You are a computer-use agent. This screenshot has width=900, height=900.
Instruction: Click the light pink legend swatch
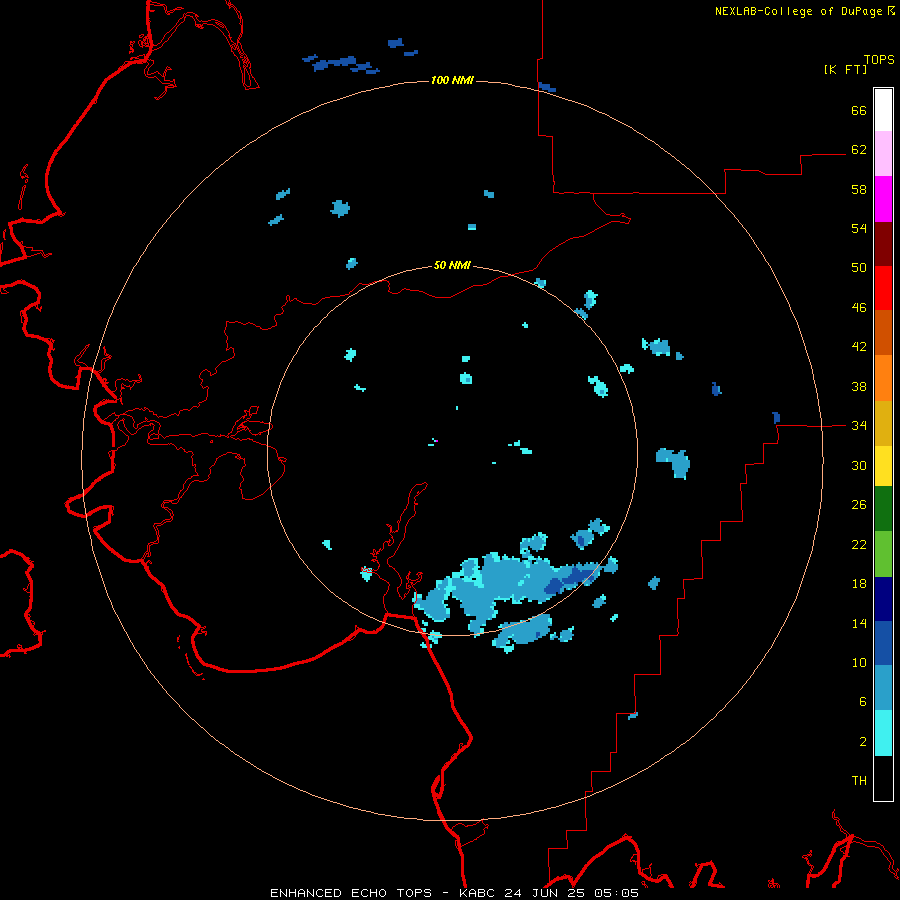[x=883, y=154]
